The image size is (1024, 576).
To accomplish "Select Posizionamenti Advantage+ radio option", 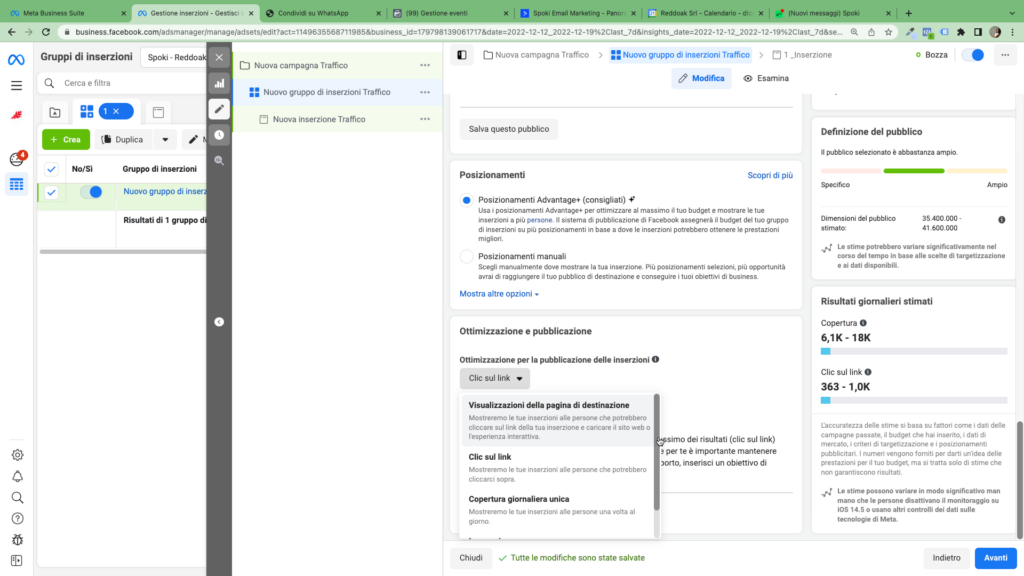I will [x=466, y=200].
